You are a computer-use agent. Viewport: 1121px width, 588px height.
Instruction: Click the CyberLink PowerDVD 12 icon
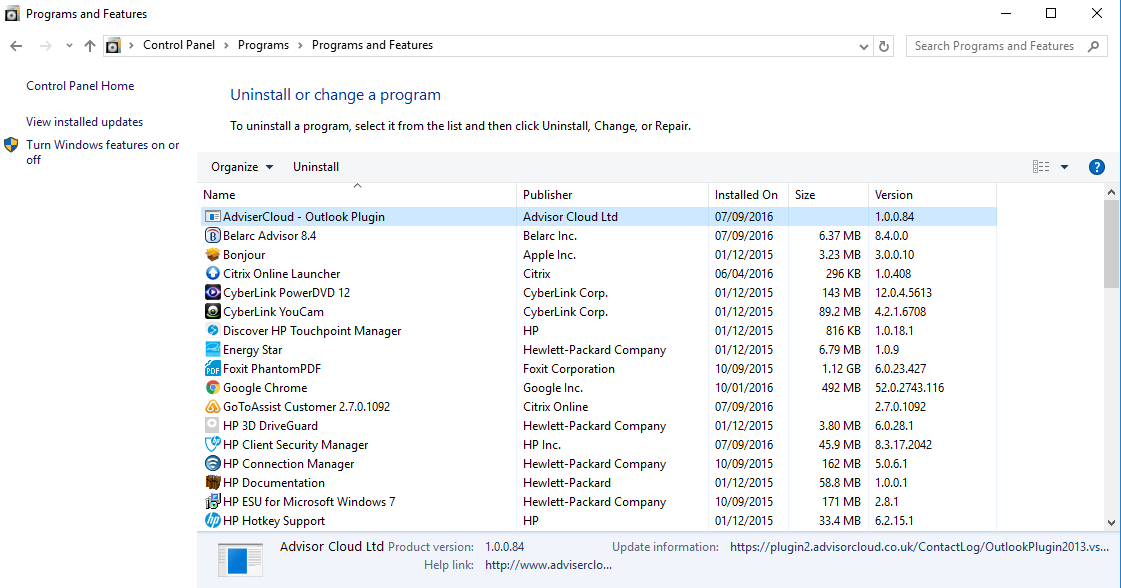212,293
